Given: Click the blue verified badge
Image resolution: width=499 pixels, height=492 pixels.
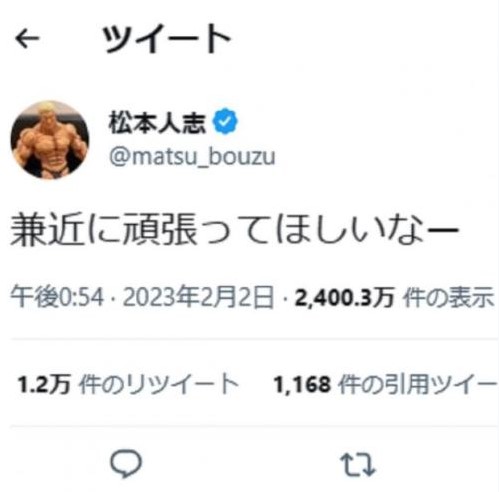Looking at the screenshot, I should 226,121.
